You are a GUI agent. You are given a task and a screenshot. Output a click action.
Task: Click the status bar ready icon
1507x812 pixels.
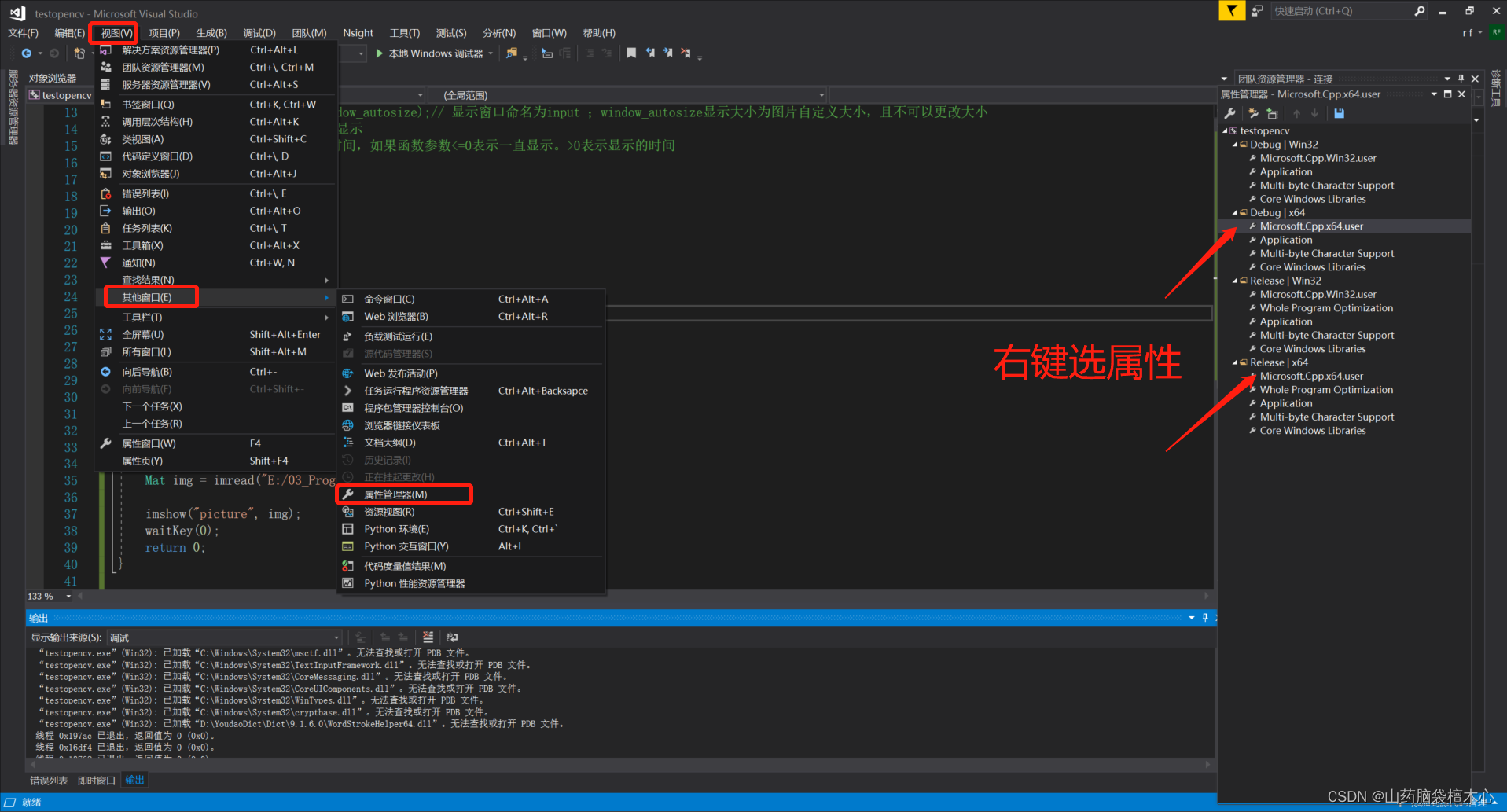10,803
